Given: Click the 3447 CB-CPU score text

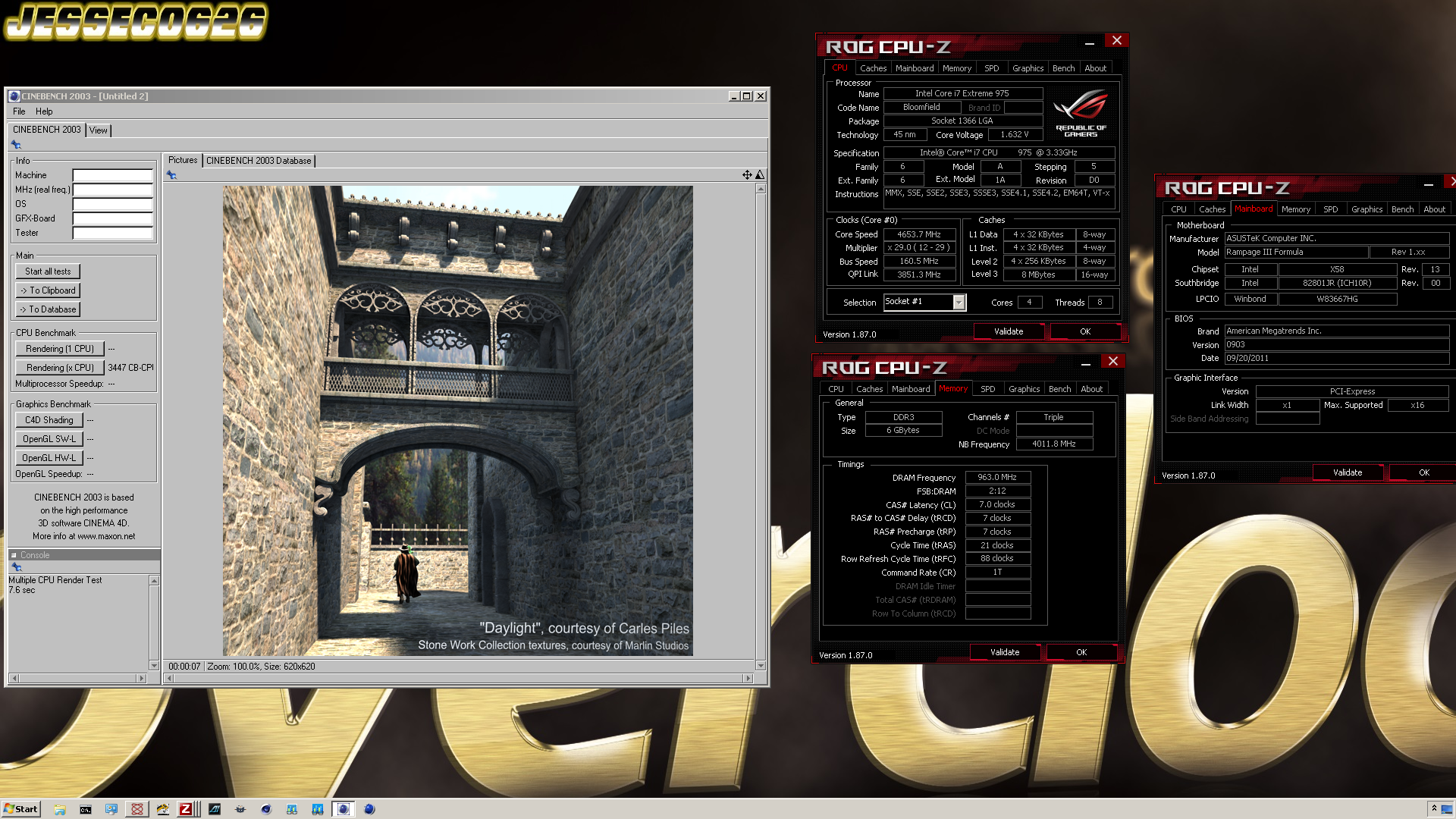Looking at the screenshot, I should [x=130, y=368].
